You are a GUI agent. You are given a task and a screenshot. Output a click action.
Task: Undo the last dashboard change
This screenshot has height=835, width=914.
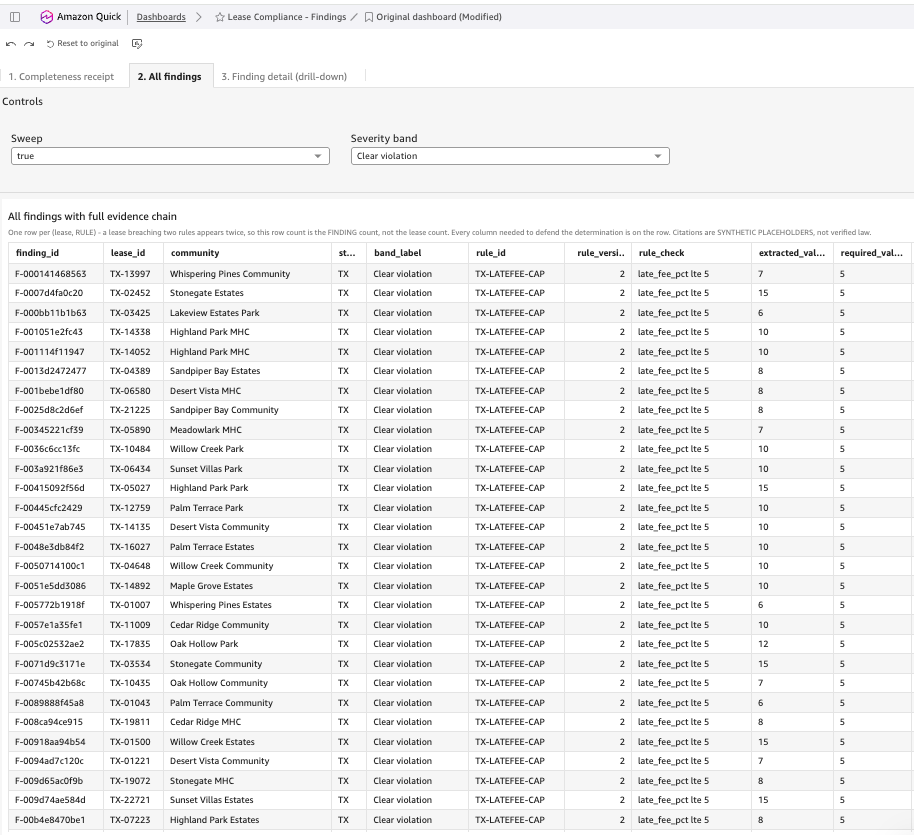pos(10,44)
